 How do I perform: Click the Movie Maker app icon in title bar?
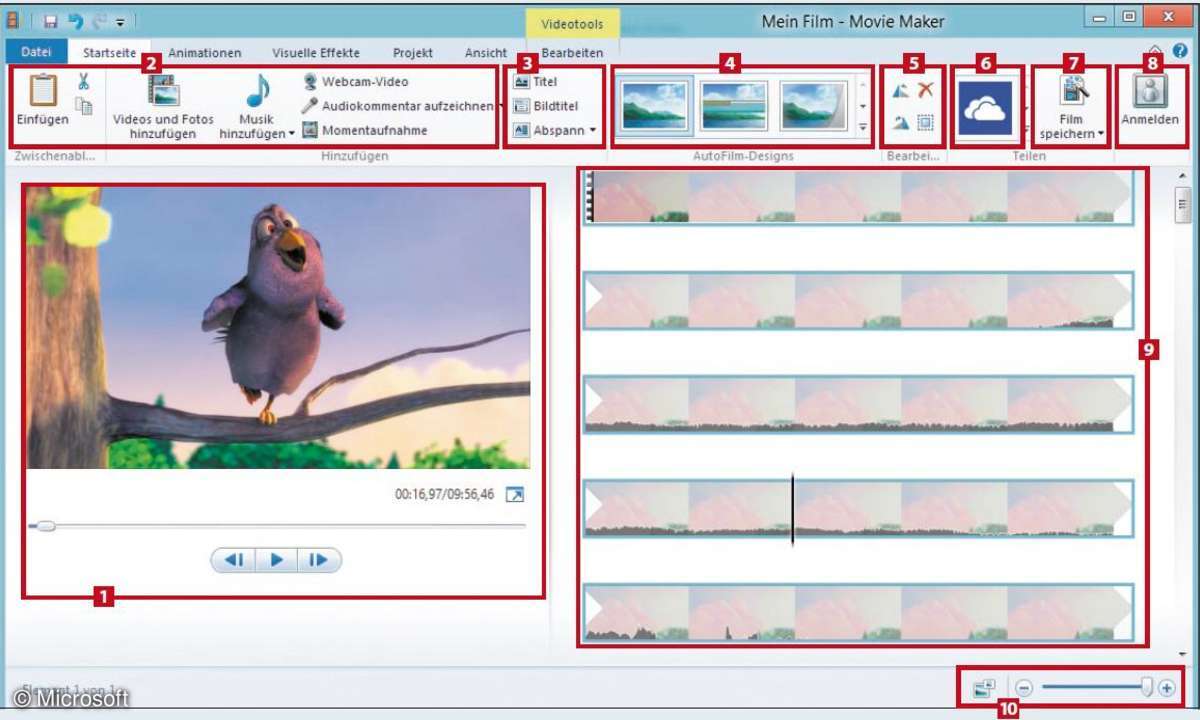13,20
